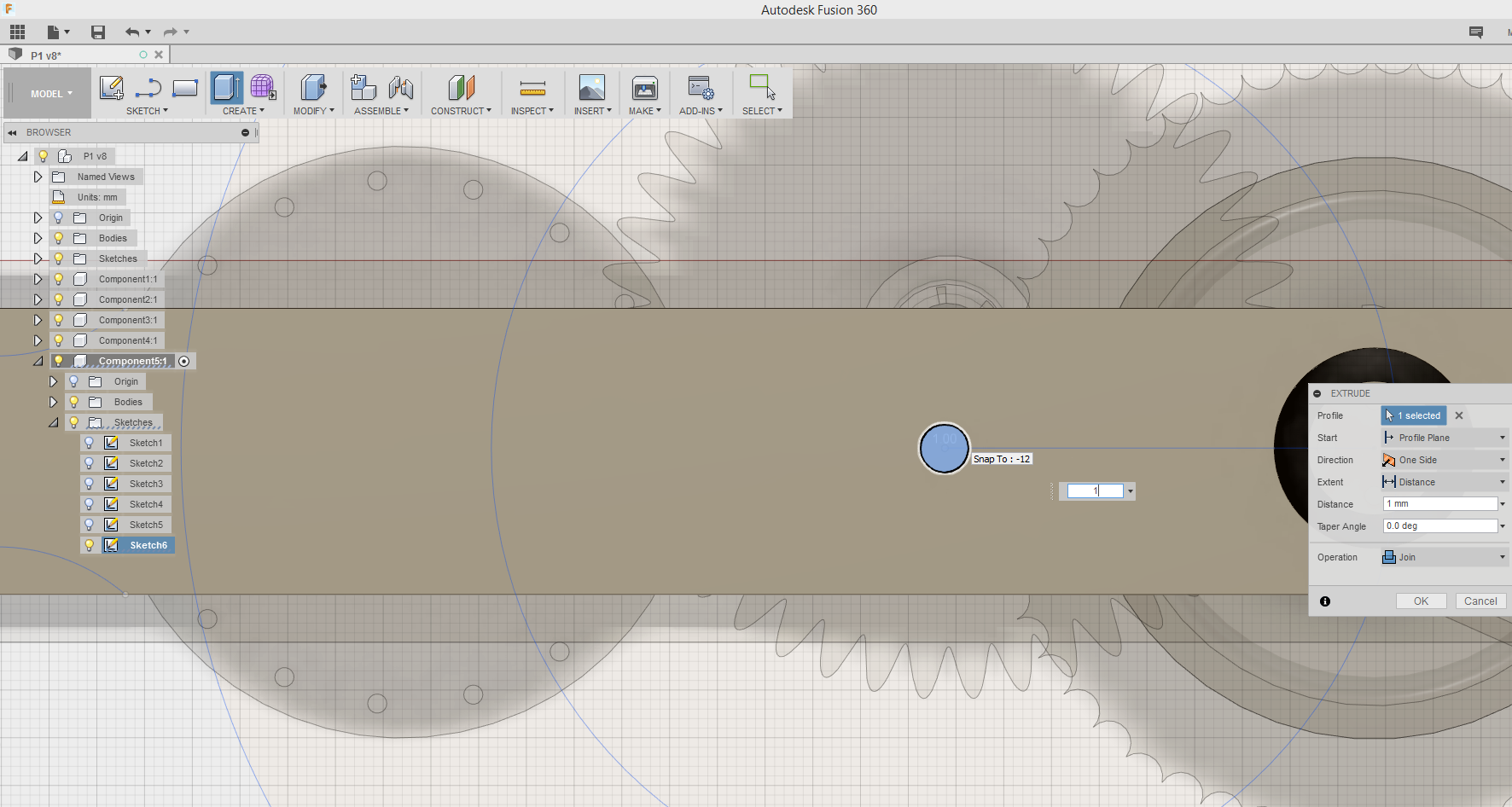The image size is (1512, 807).
Task: Collapse the Sketches folder under Component5:1
Action: point(53,422)
